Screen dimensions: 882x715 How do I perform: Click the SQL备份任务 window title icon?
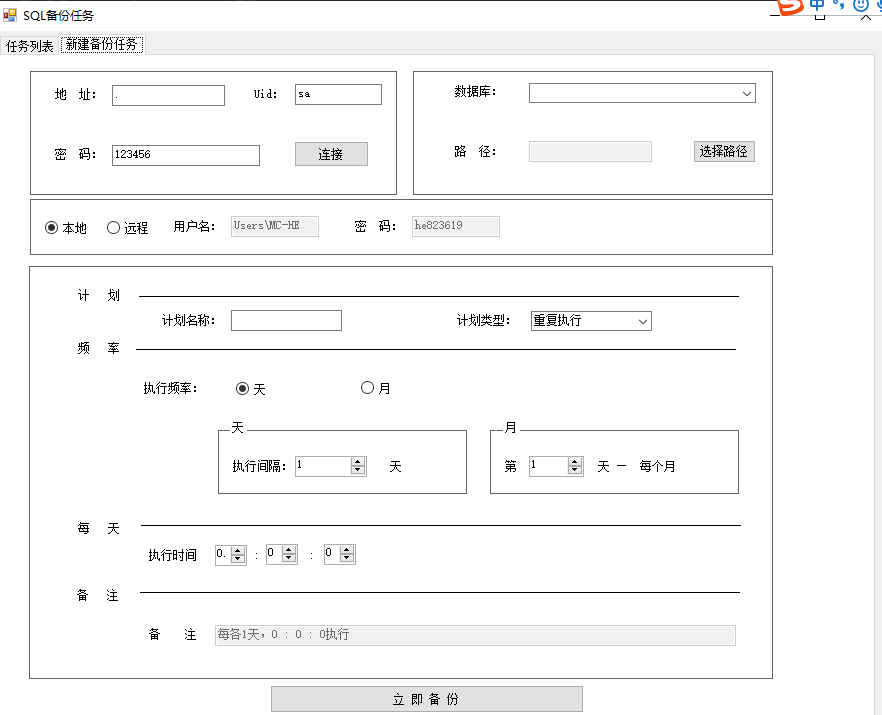pos(10,15)
